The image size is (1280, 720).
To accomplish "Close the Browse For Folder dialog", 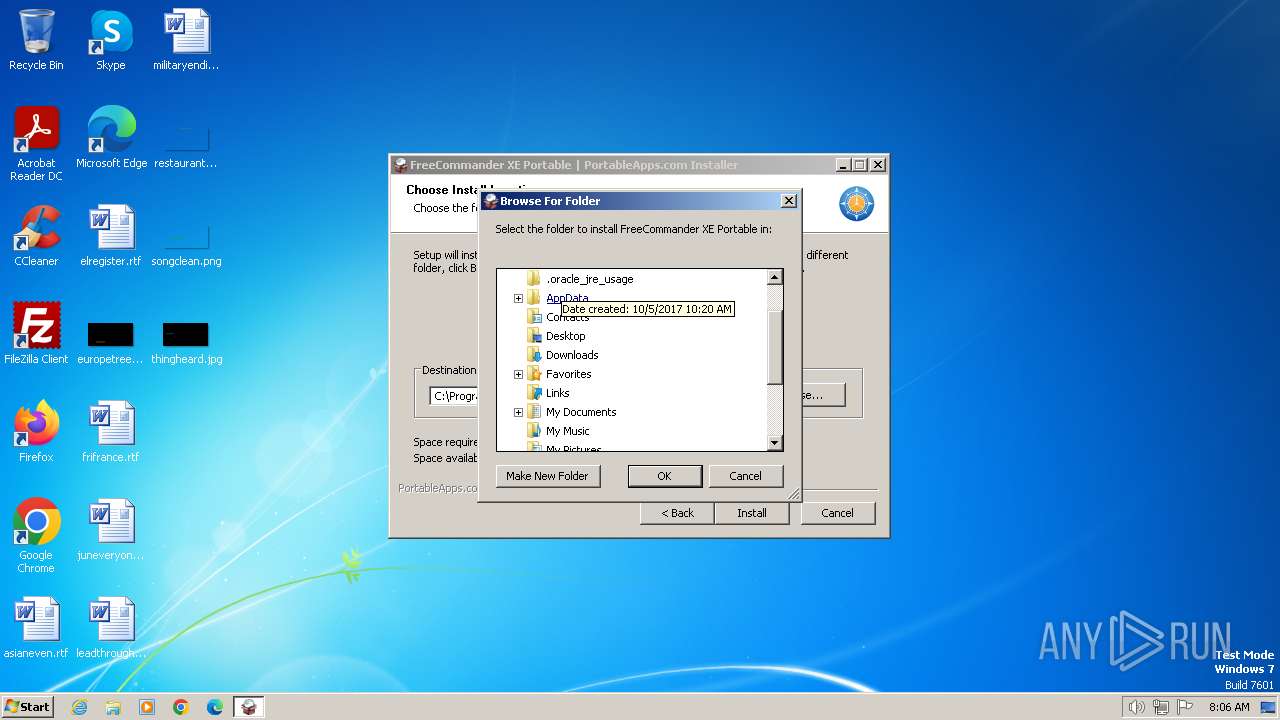I will (788, 201).
